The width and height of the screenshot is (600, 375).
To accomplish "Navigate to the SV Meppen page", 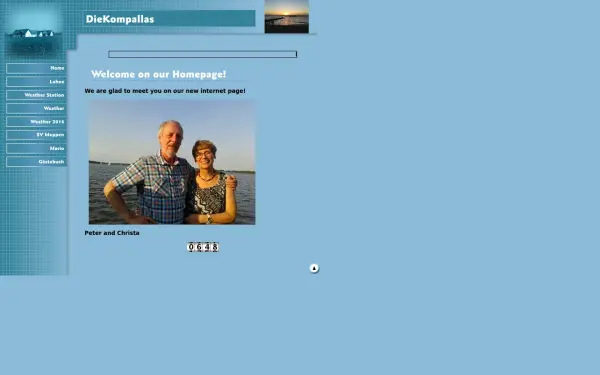I will (x=36, y=135).
